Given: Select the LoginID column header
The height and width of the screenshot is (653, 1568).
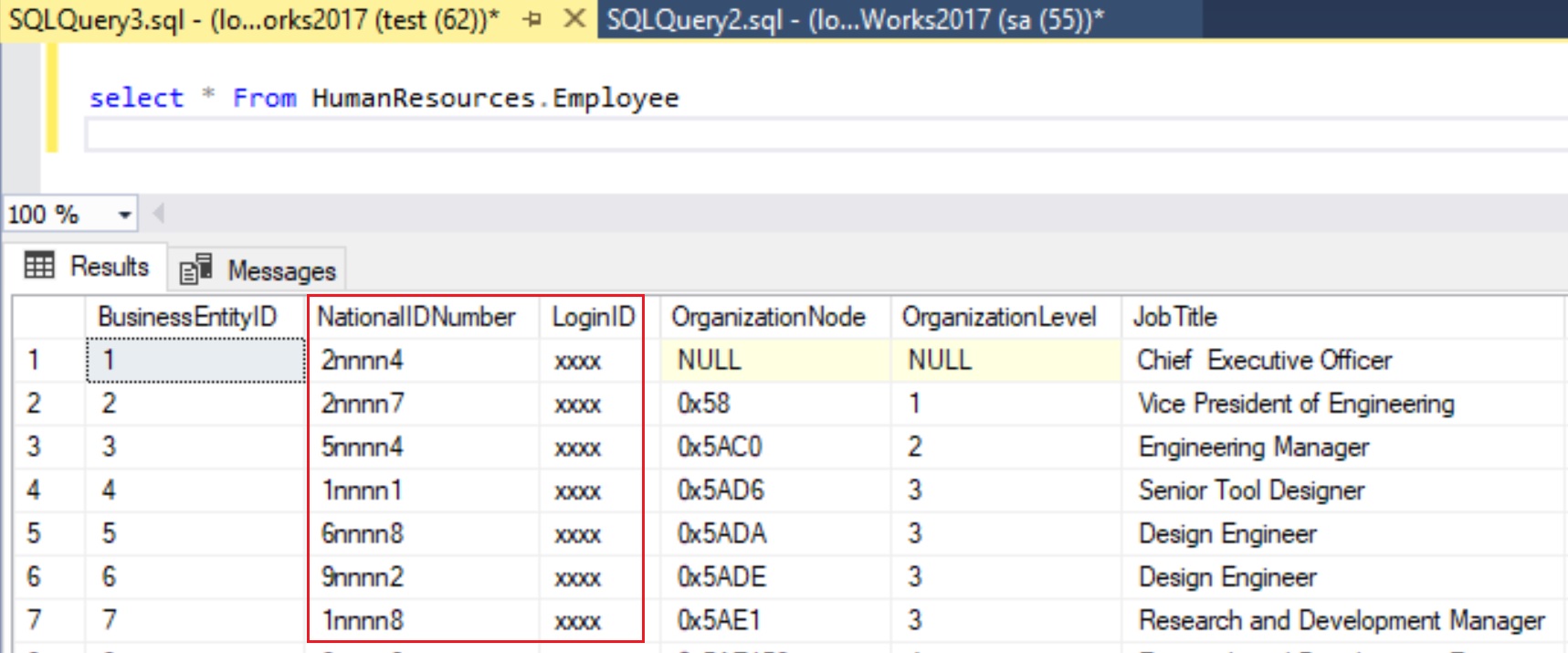Looking at the screenshot, I should [x=593, y=317].
